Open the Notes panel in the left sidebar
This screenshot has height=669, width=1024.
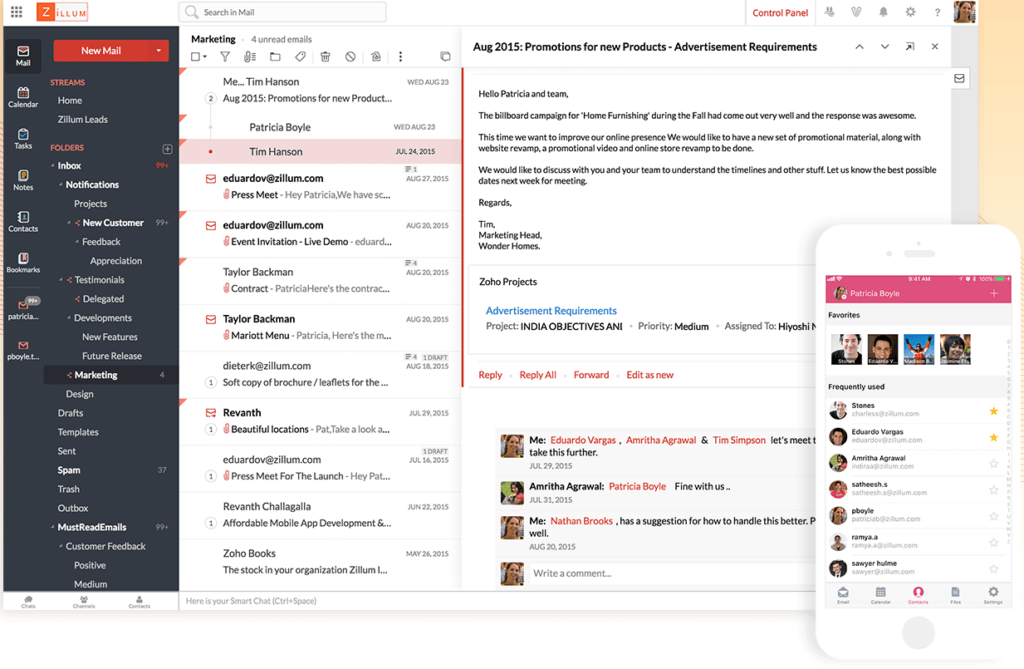(x=23, y=177)
